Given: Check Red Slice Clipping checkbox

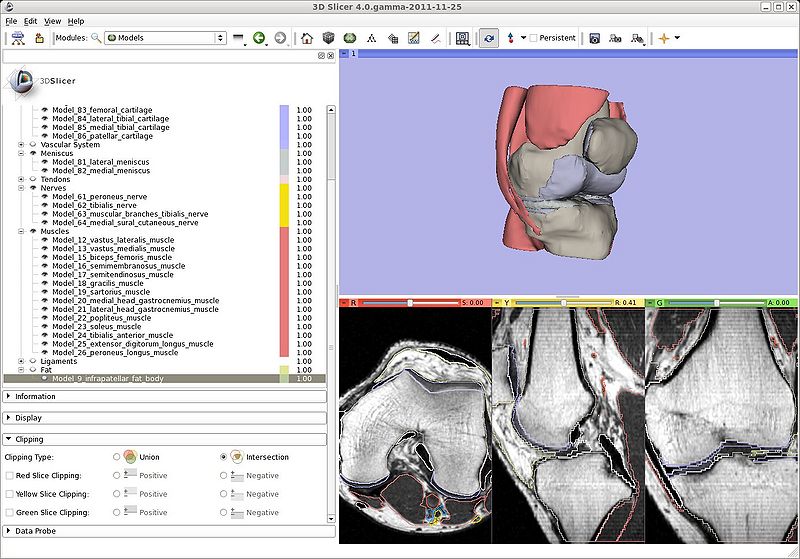Looking at the screenshot, I should click(x=10, y=476).
